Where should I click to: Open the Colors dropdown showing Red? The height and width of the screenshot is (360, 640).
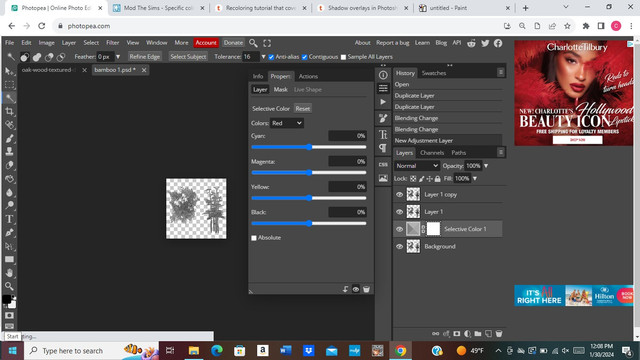click(287, 123)
